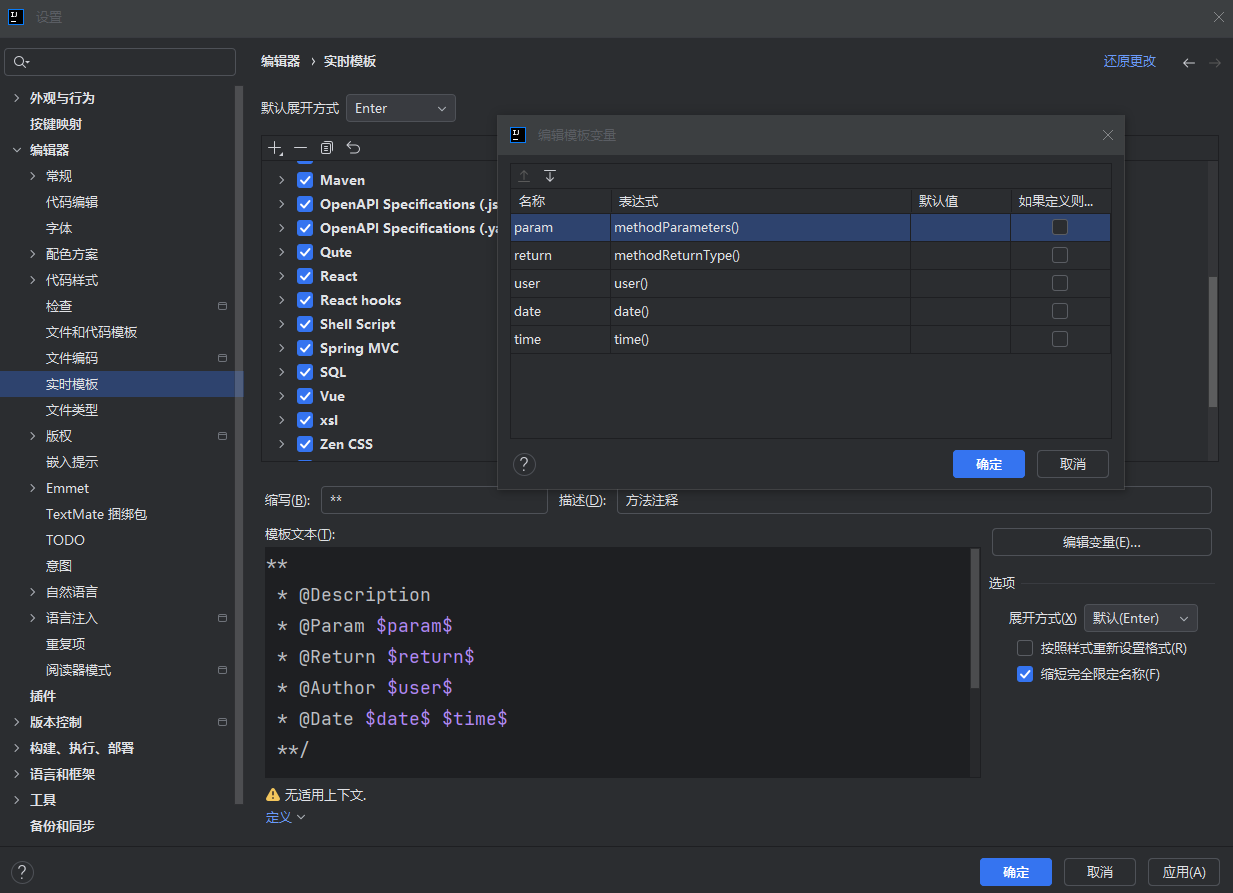This screenshot has width=1233, height=893.
Task: Click the duplicate template icon
Action: click(x=326, y=148)
